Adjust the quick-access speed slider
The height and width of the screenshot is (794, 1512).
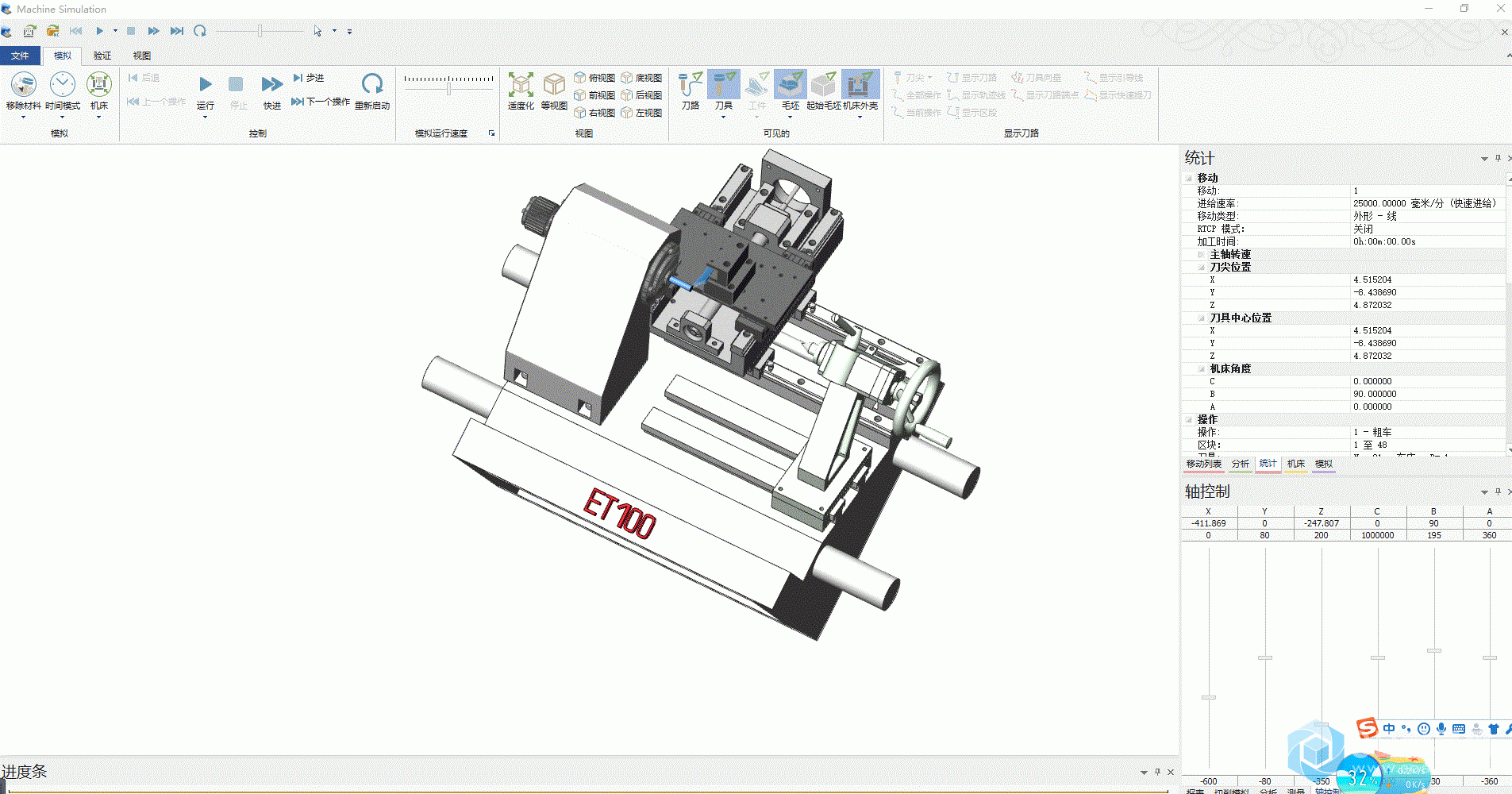pos(260,31)
